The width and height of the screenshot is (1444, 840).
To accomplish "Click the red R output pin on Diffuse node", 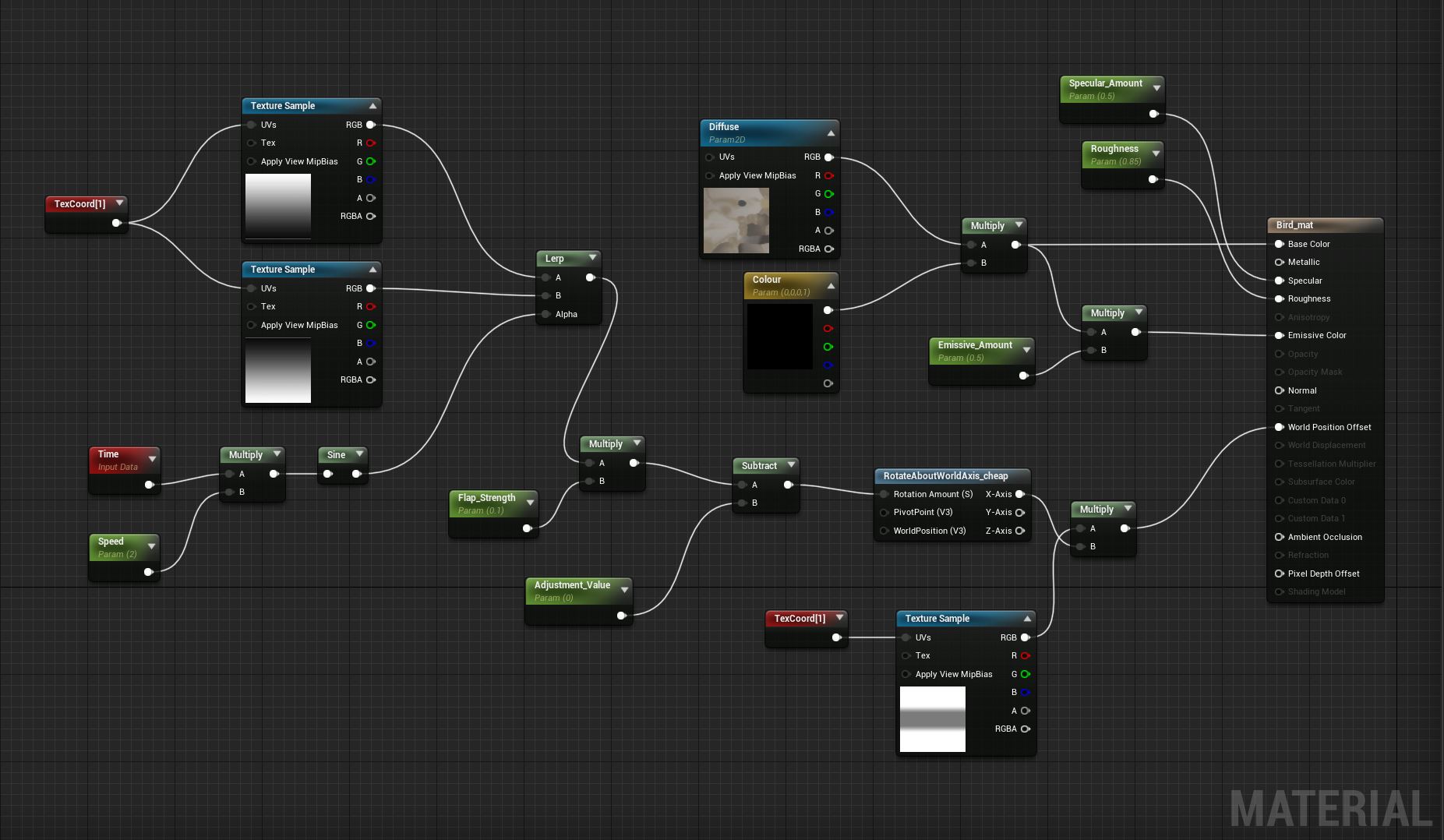I will tap(828, 175).
